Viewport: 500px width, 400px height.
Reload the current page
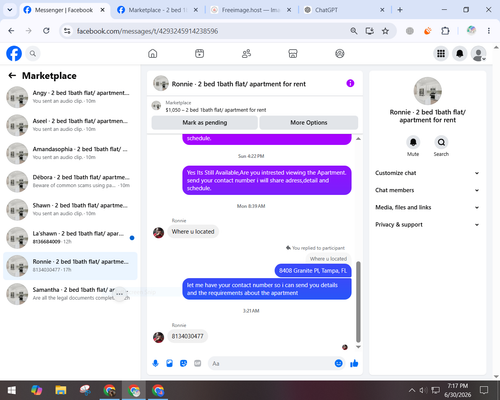[46, 31]
